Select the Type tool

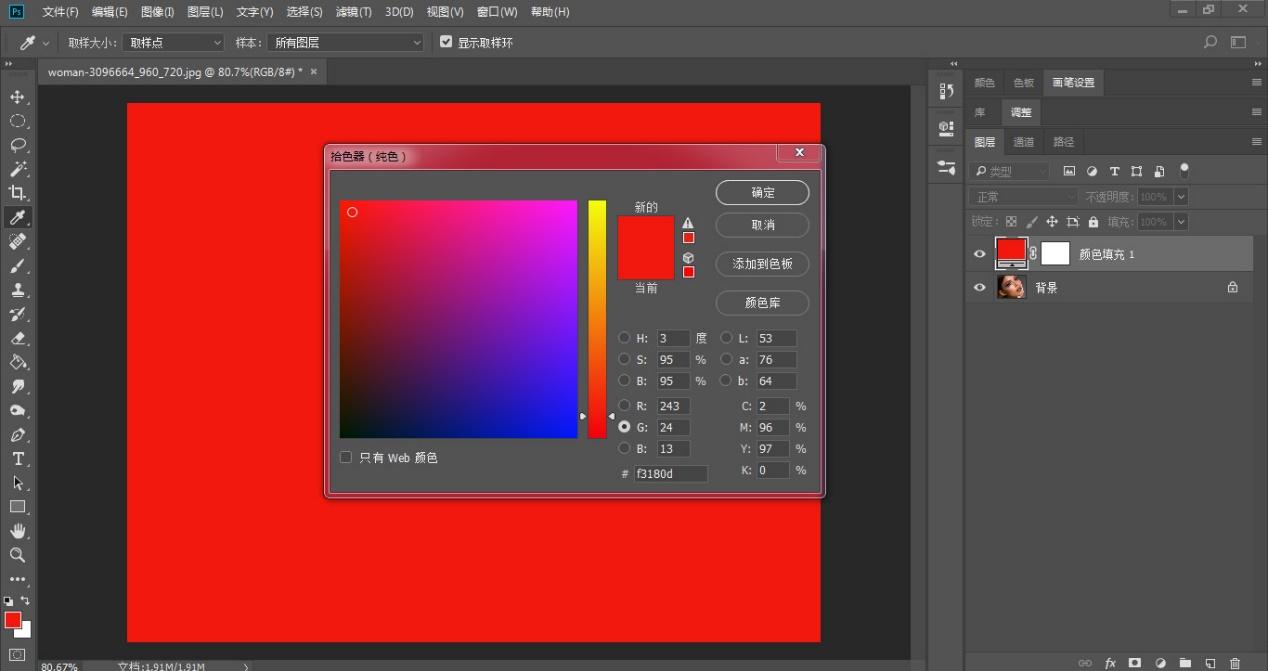(17, 459)
